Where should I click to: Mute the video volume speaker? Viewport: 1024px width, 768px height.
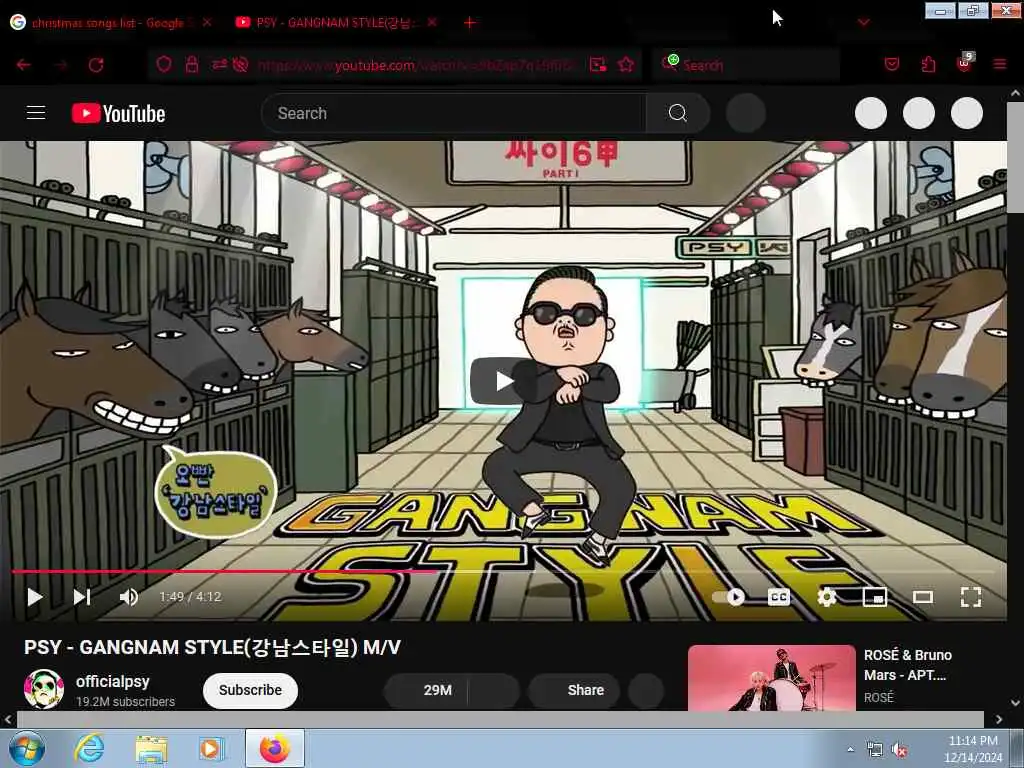(x=129, y=597)
